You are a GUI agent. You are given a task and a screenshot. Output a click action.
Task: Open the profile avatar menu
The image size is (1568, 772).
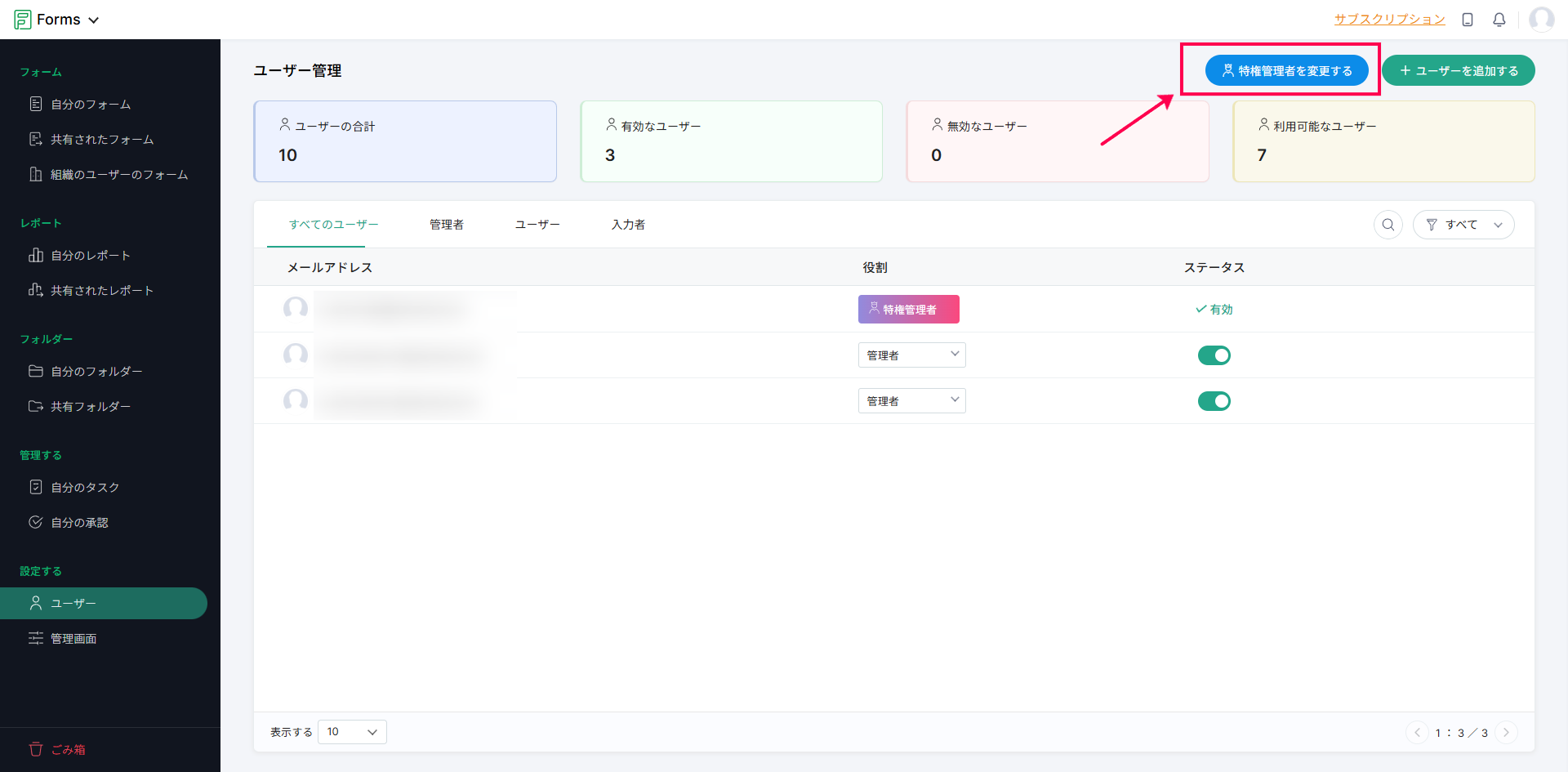[x=1541, y=20]
